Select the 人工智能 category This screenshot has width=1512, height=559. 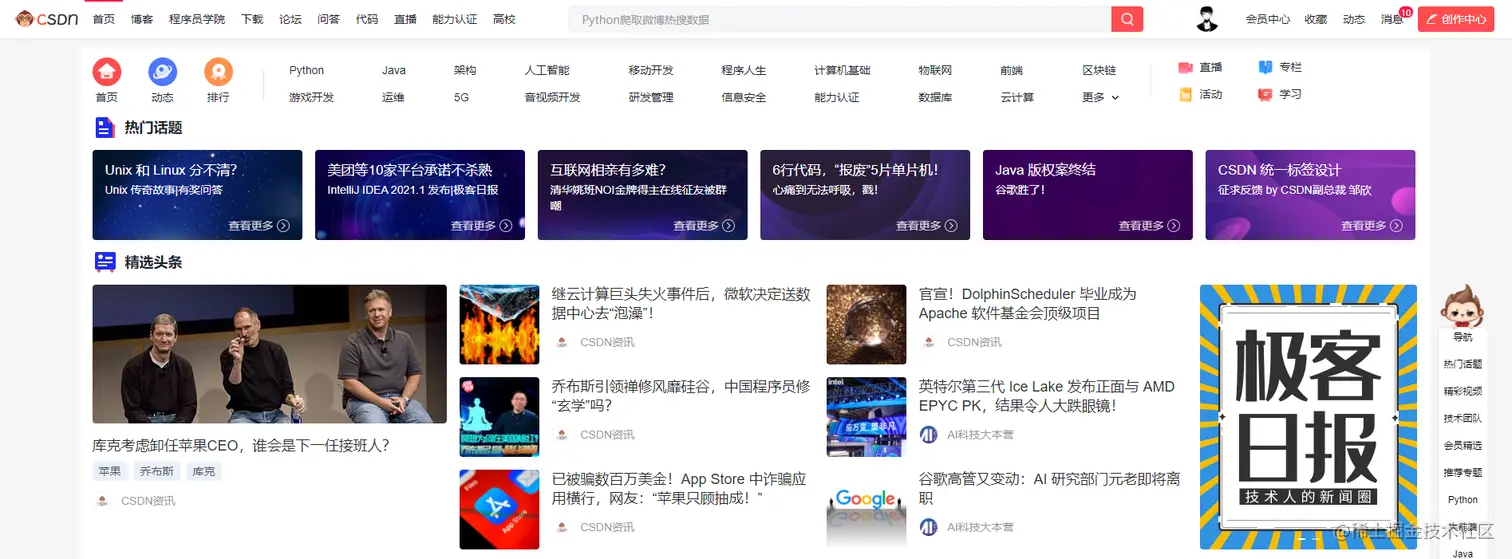tap(547, 70)
